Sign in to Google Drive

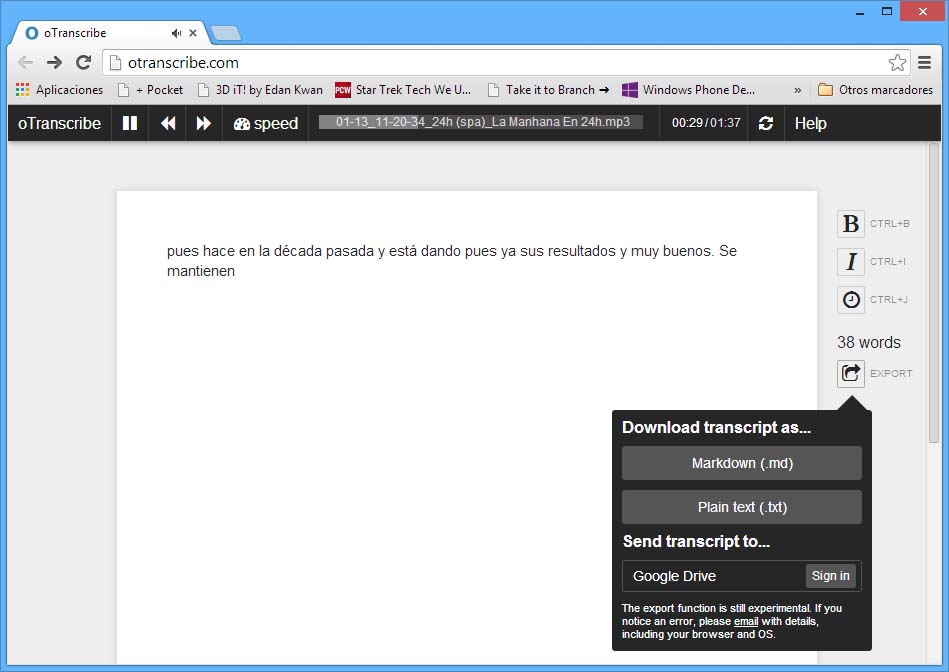(x=830, y=576)
